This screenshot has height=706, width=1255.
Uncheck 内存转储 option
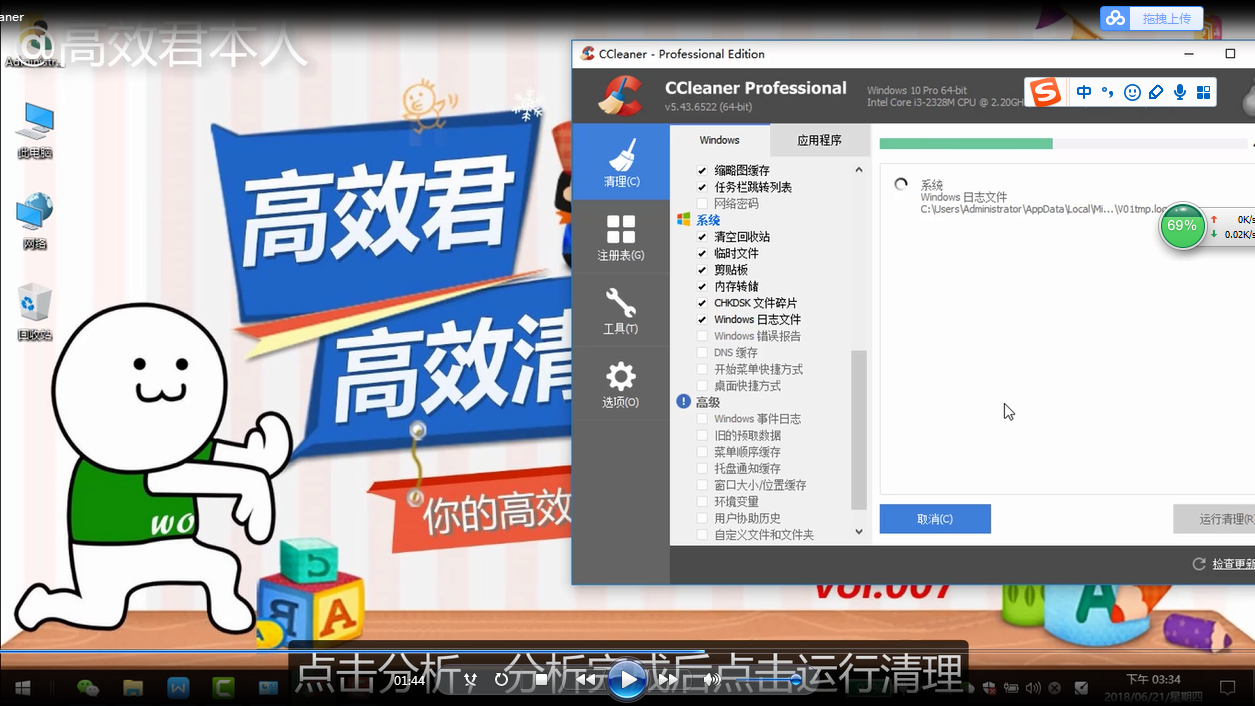702,287
